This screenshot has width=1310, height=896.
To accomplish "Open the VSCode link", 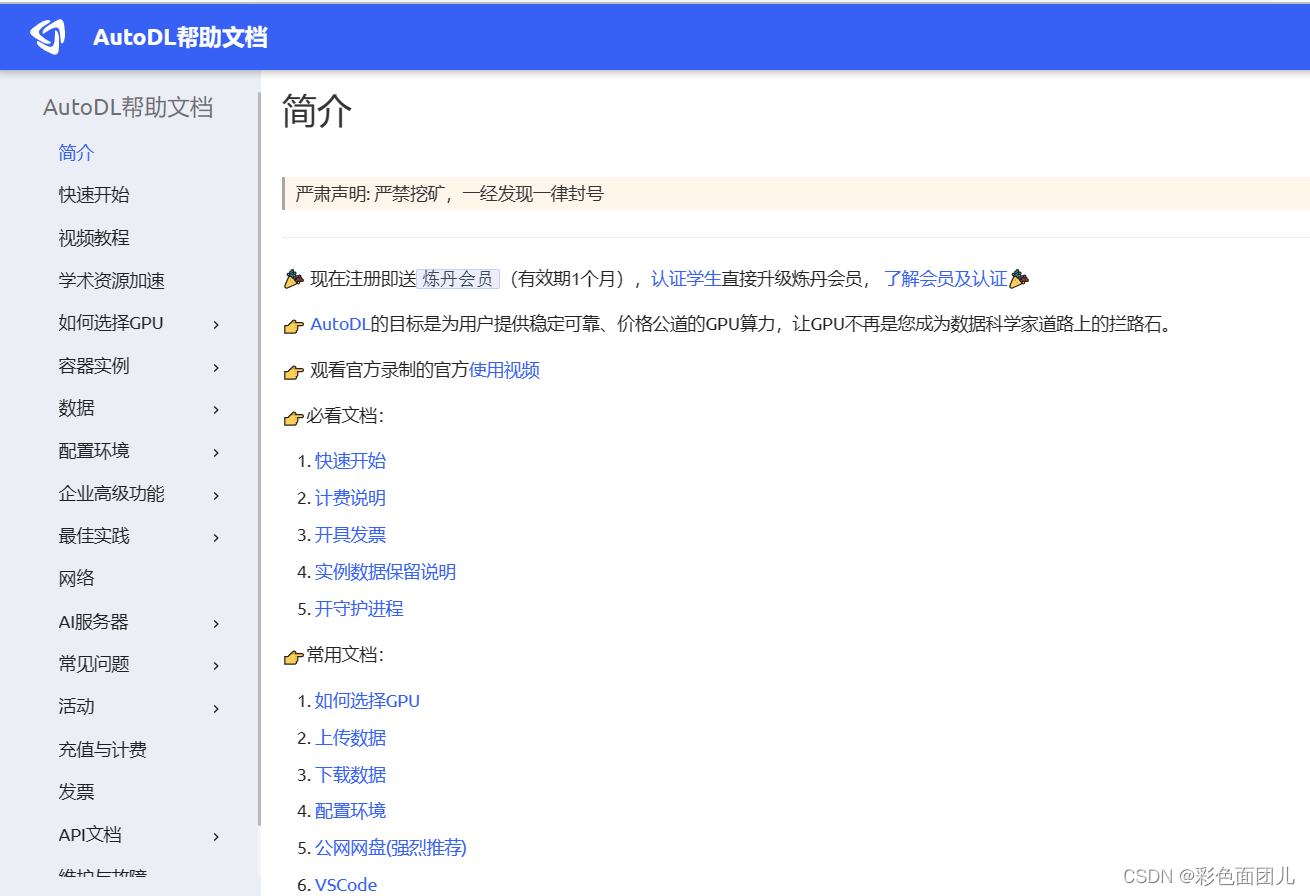I will [x=346, y=885].
